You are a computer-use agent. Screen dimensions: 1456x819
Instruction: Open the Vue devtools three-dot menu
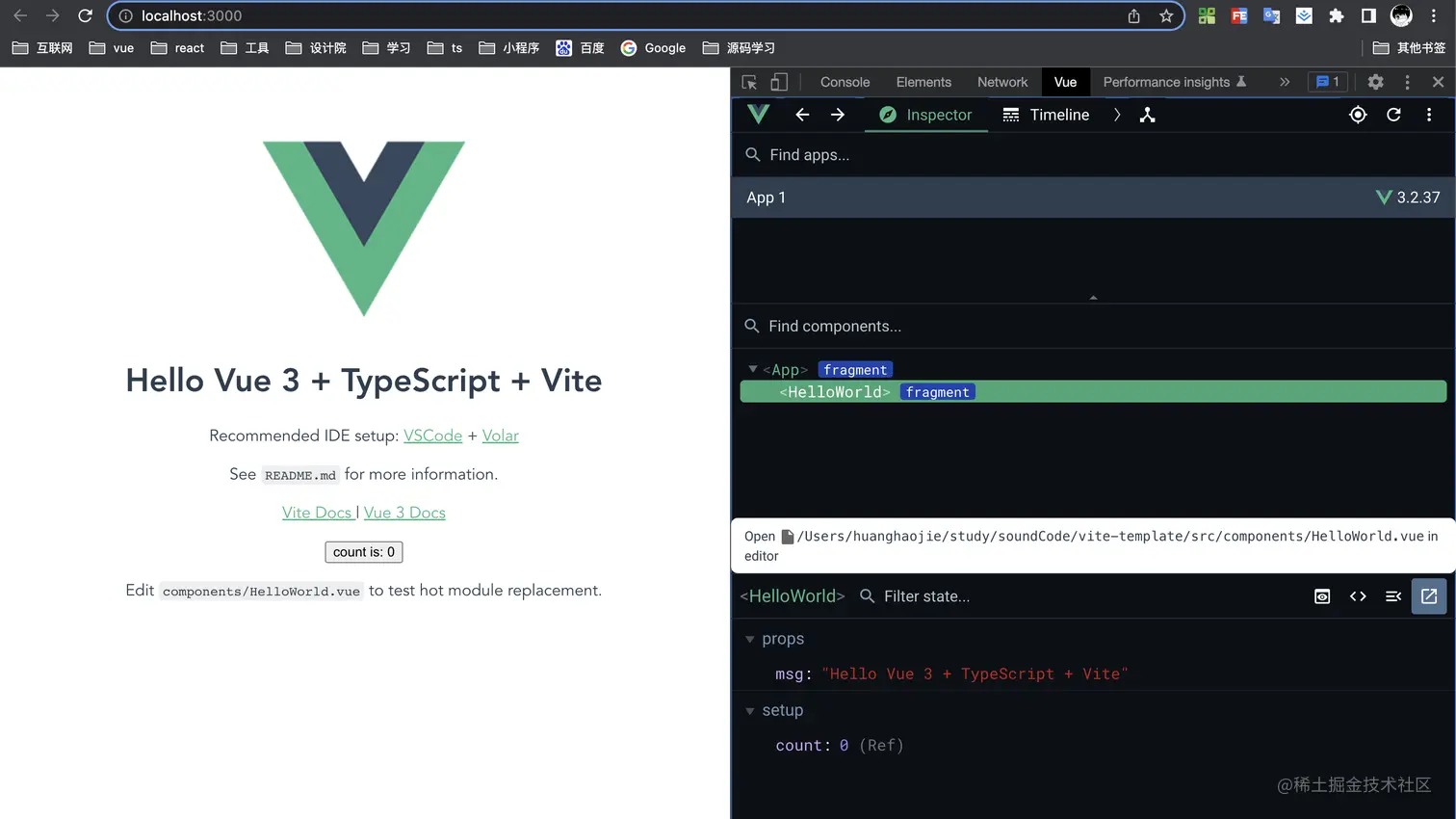click(1429, 115)
